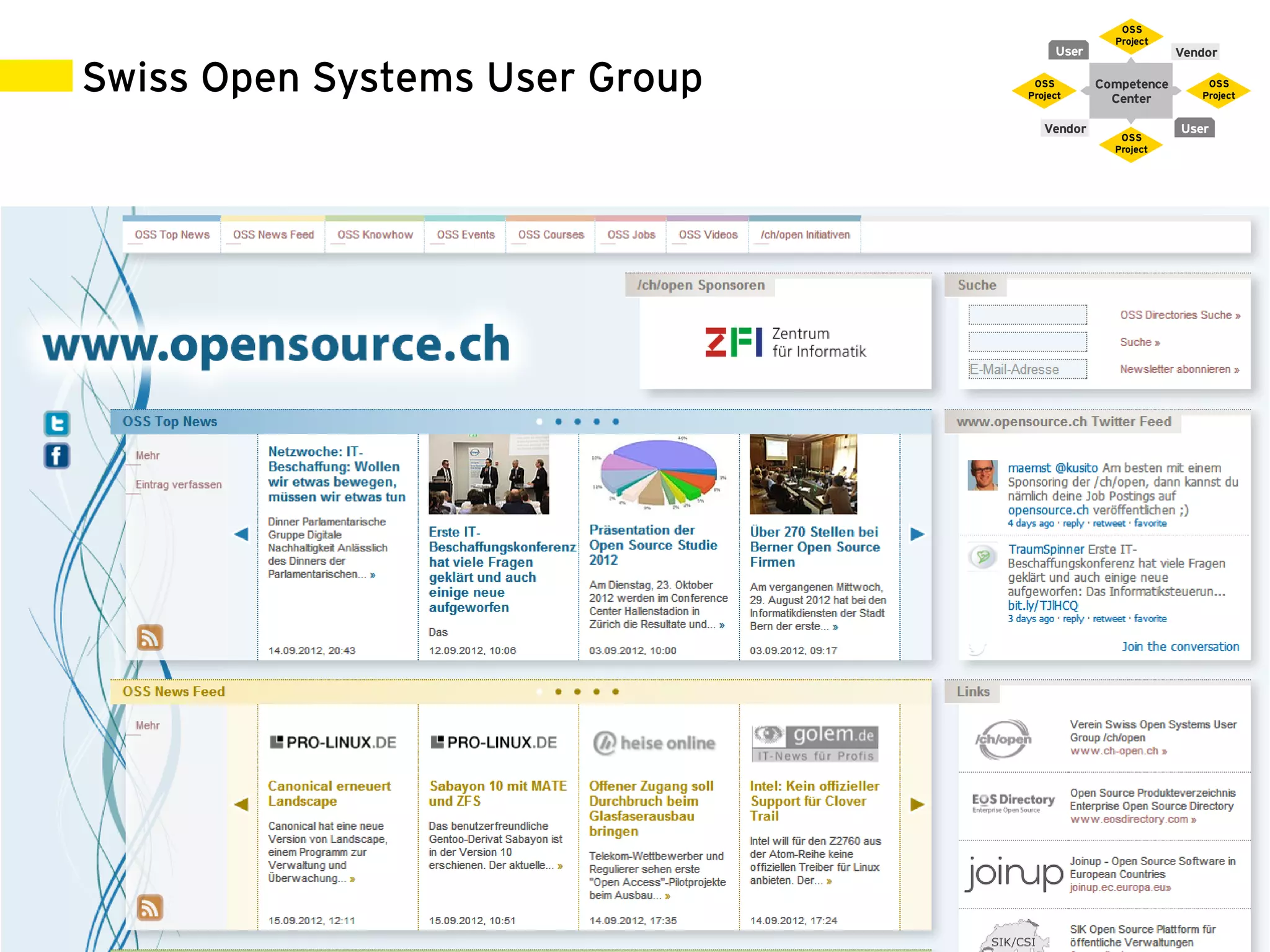Click Eintrag verfassen link
The image size is (1270, 952).
tap(179, 485)
